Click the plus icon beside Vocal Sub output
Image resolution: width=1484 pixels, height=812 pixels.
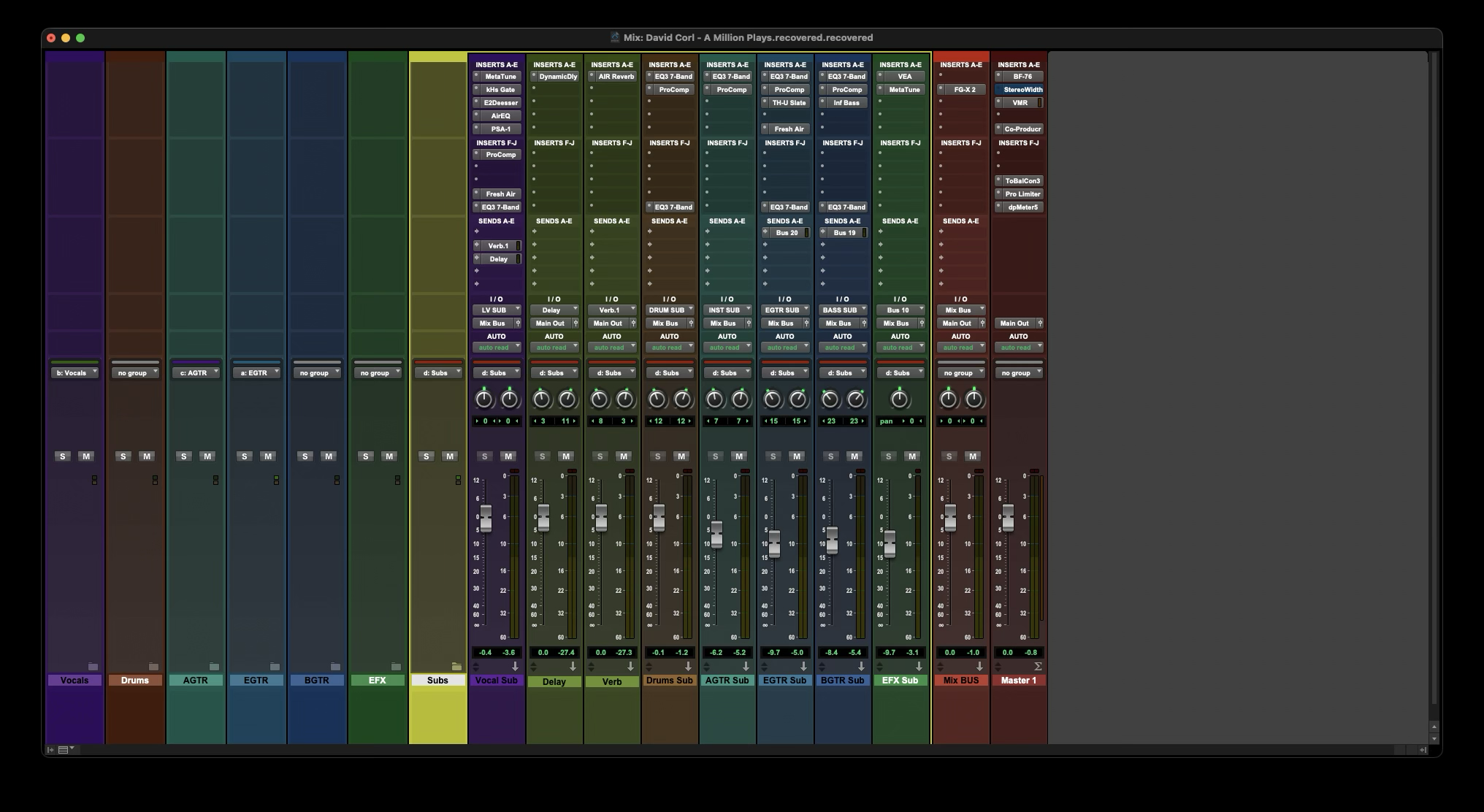pos(518,323)
